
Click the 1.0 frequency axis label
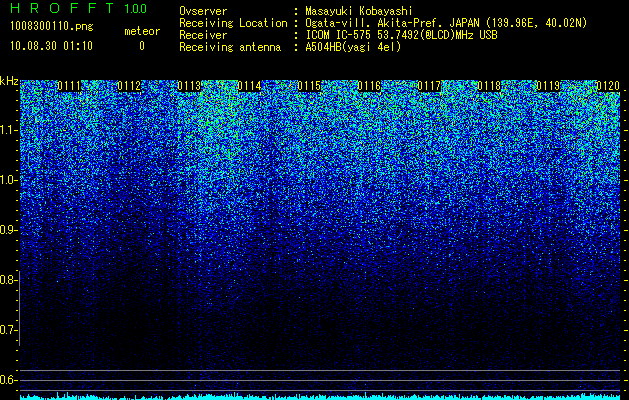pos(8,180)
